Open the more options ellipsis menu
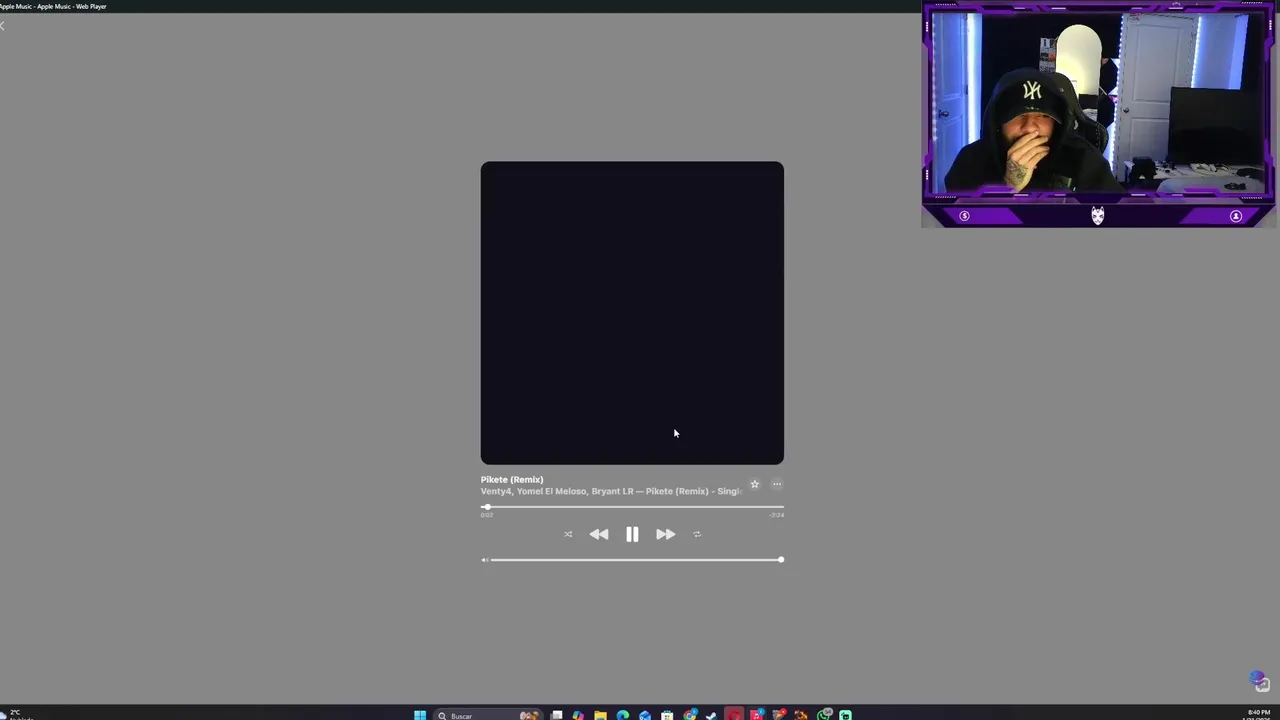1280x720 pixels. click(x=777, y=484)
